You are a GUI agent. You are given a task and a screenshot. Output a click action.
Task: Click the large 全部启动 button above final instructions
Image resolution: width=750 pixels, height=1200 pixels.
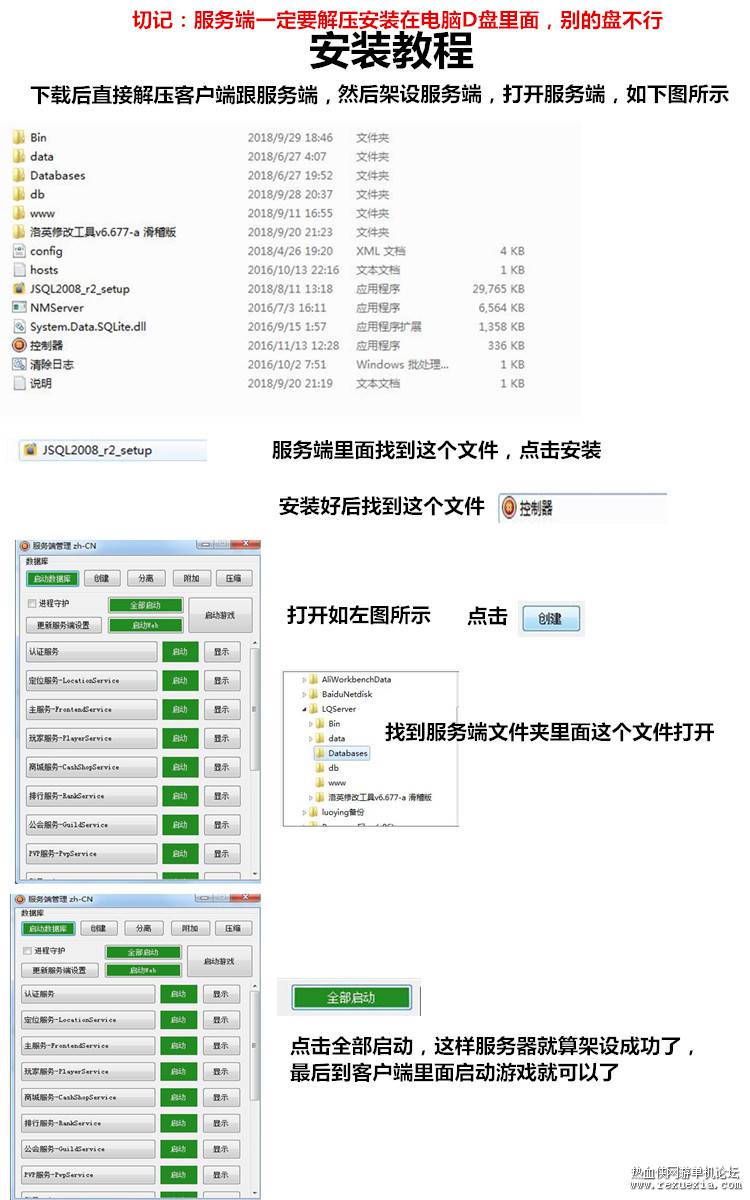(351, 998)
